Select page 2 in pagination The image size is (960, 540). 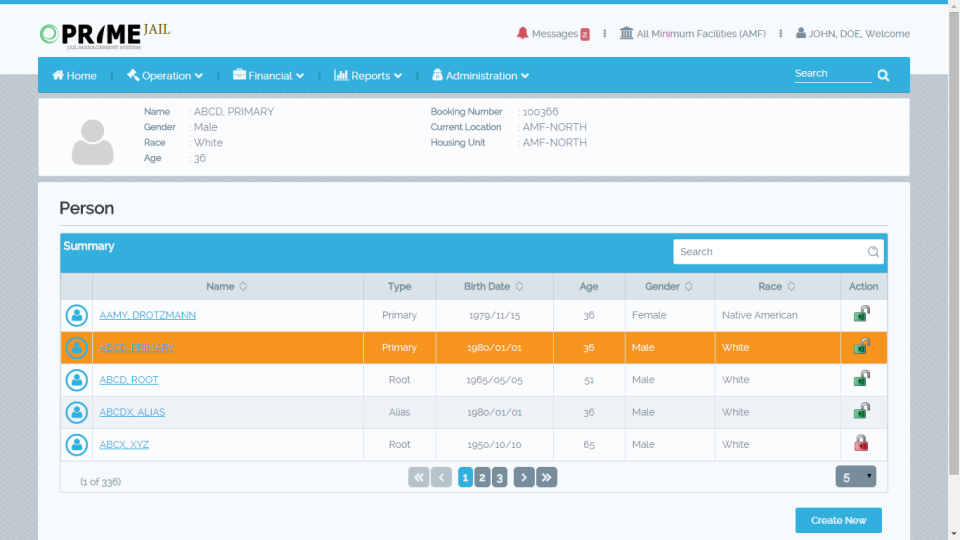[x=482, y=478]
